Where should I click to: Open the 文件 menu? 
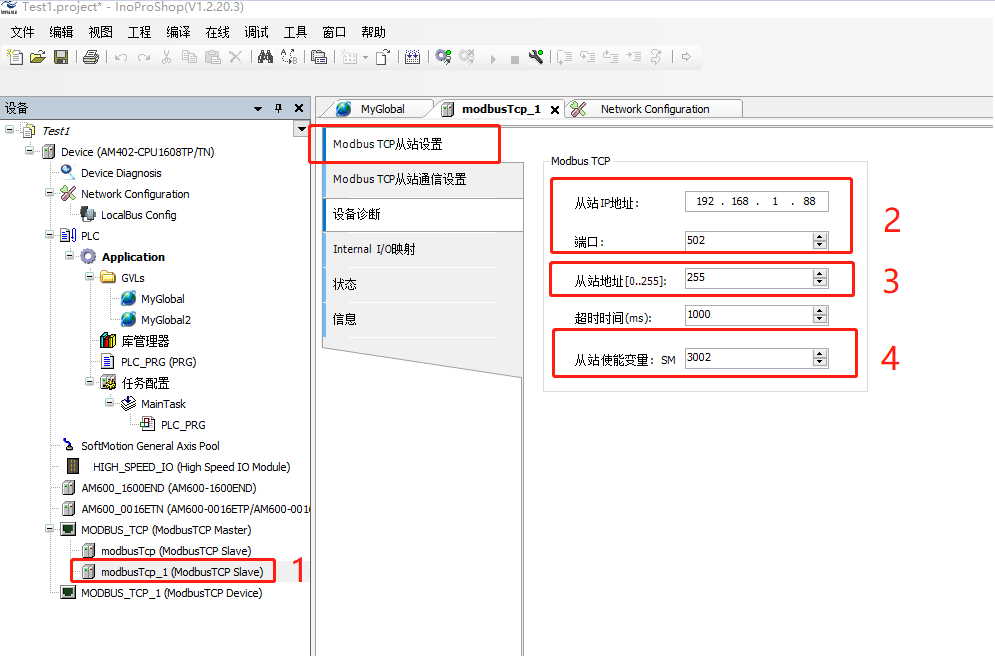click(x=23, y=32)
